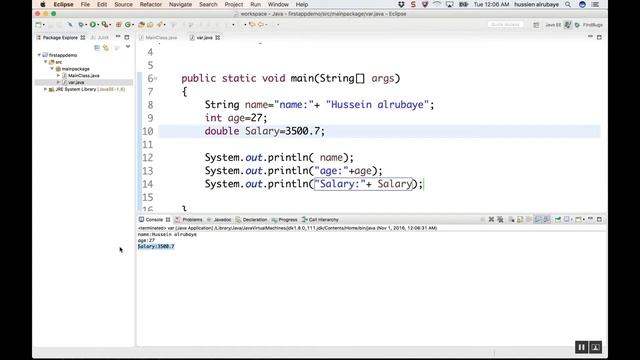Switch to MainClass.java editor tab
Viewport: 640px width, 360px height.
click(x=158, y=38)
